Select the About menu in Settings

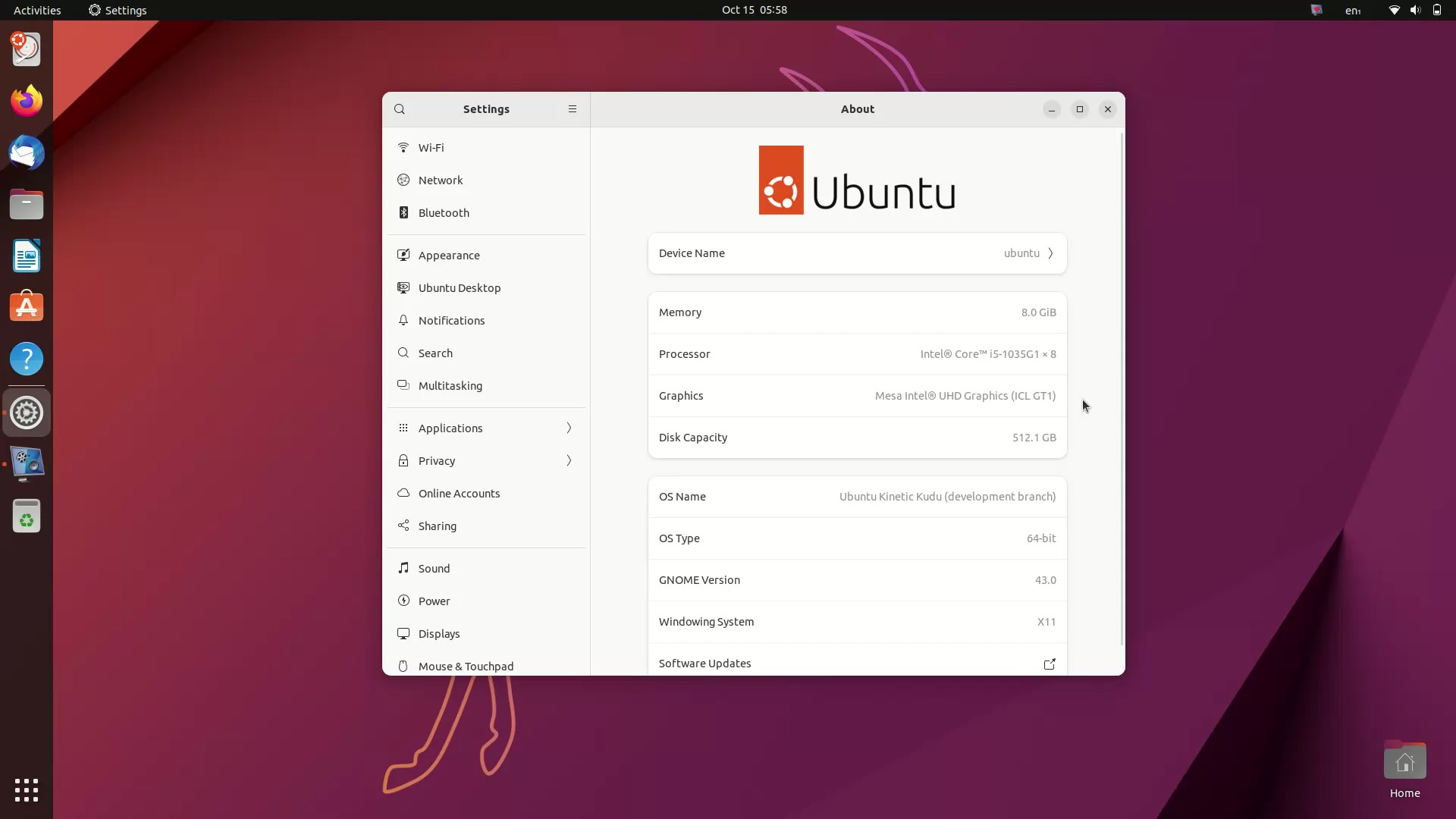(857, 108)
